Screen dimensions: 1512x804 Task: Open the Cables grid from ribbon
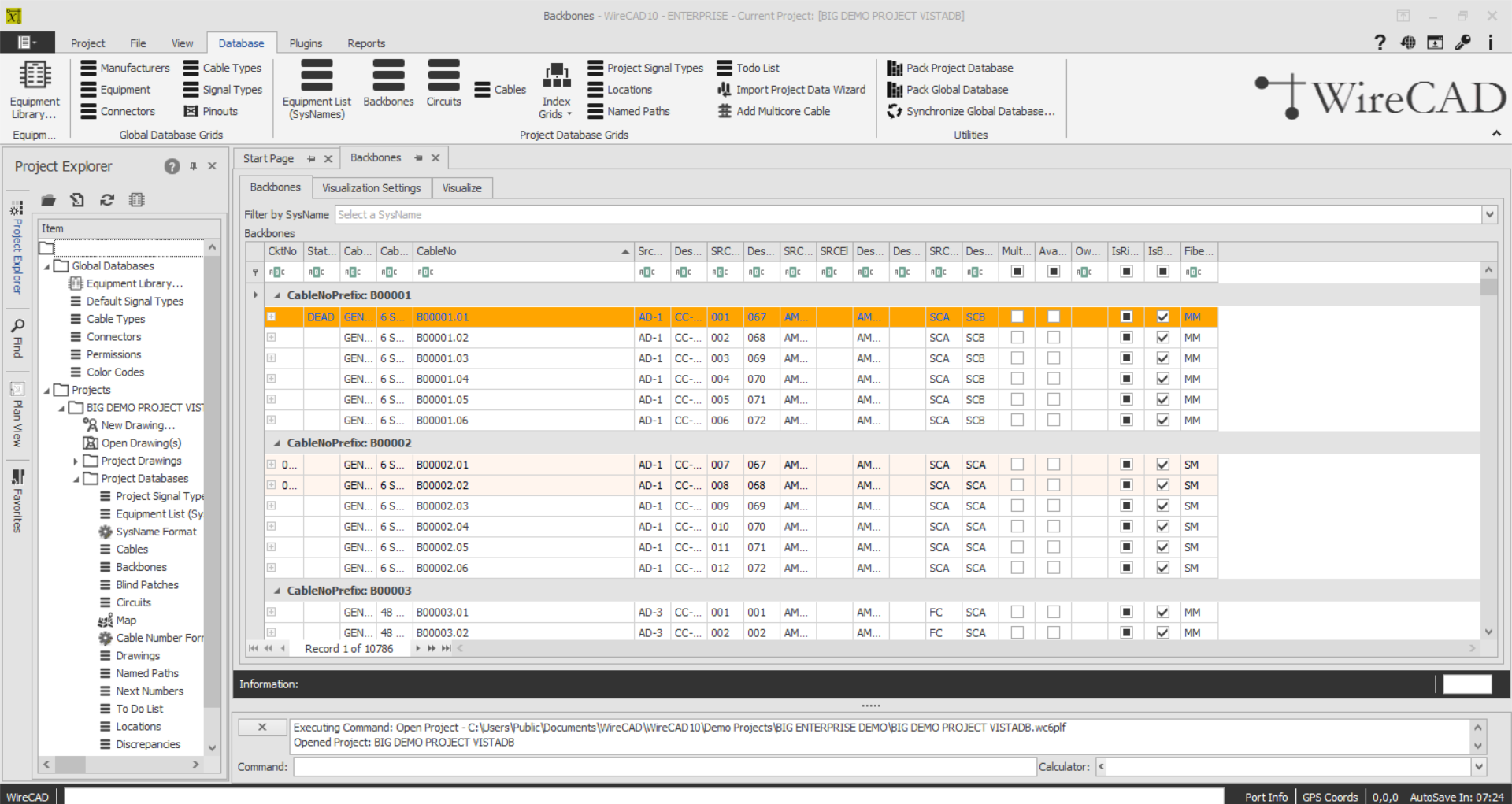pos(500,90)
